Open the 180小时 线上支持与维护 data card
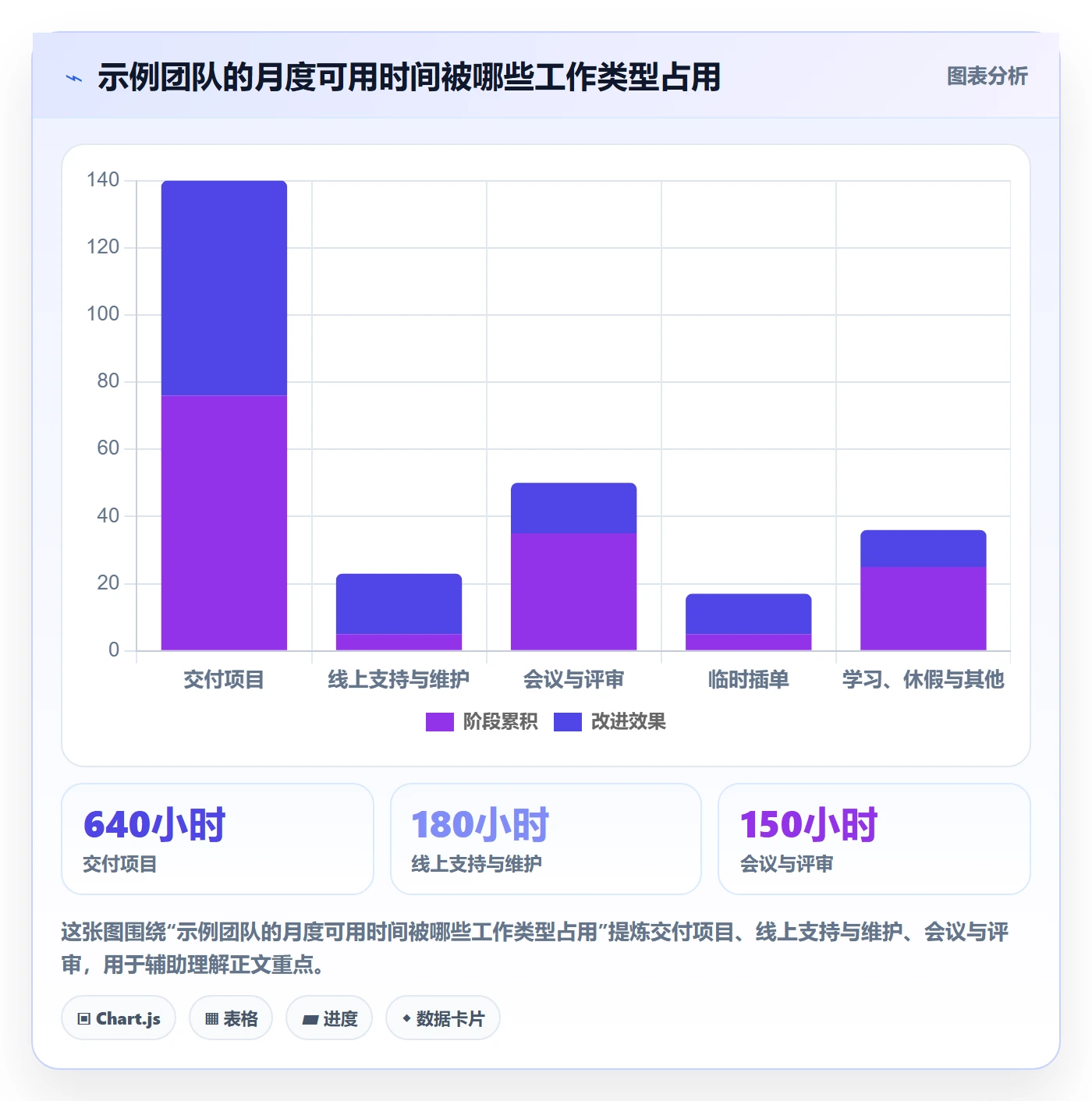This screenshot has height=1101, width=1092. (546, 839)
